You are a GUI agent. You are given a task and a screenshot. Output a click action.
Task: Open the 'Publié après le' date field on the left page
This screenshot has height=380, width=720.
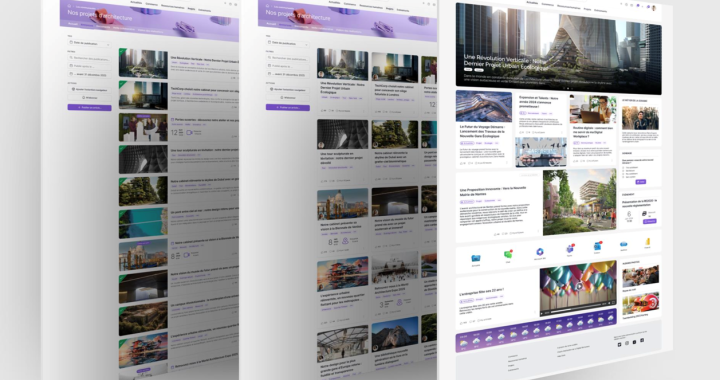coord(90,67)
